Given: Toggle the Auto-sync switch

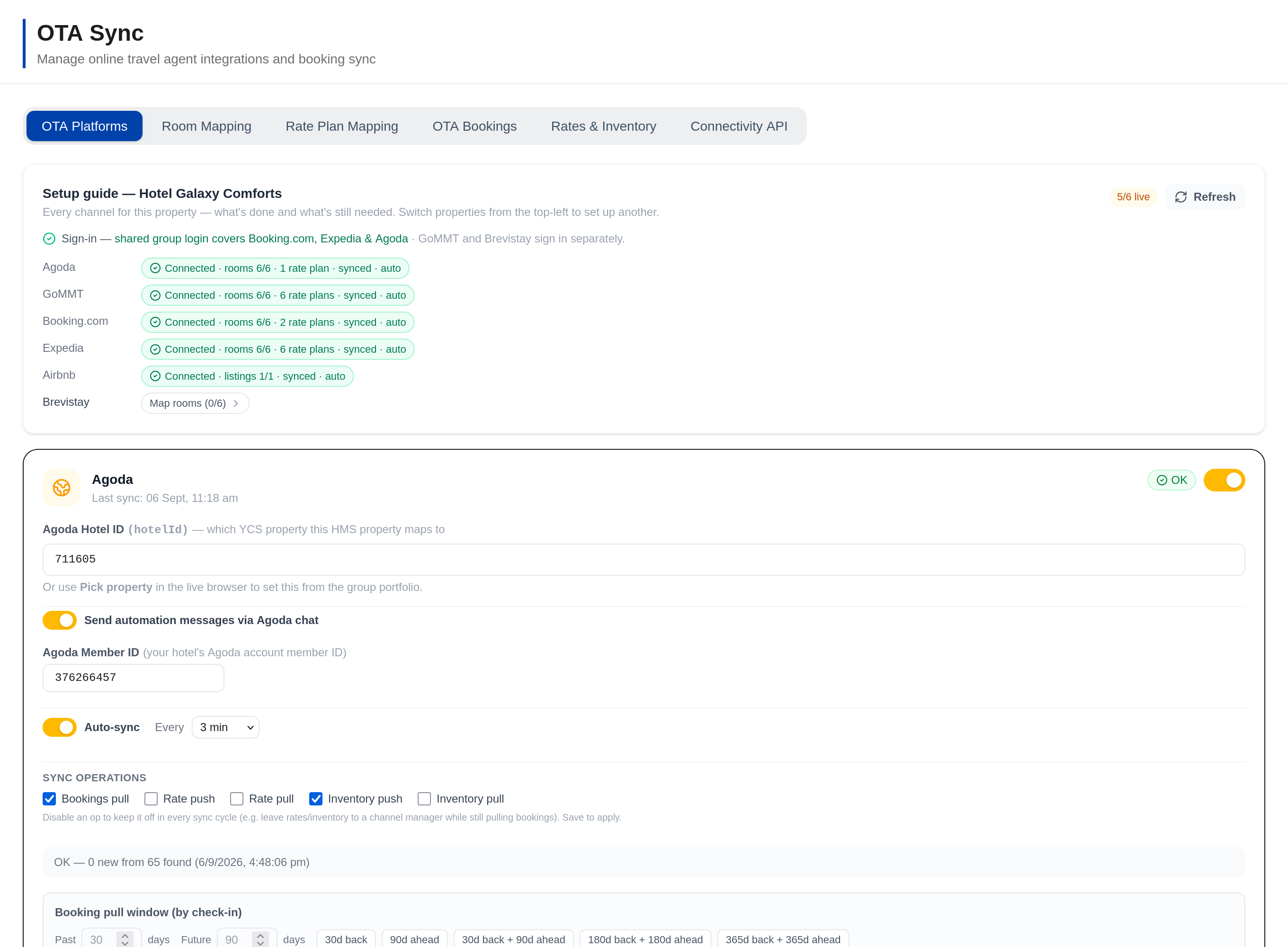Looking at the screenshot, I should point(60,727).
